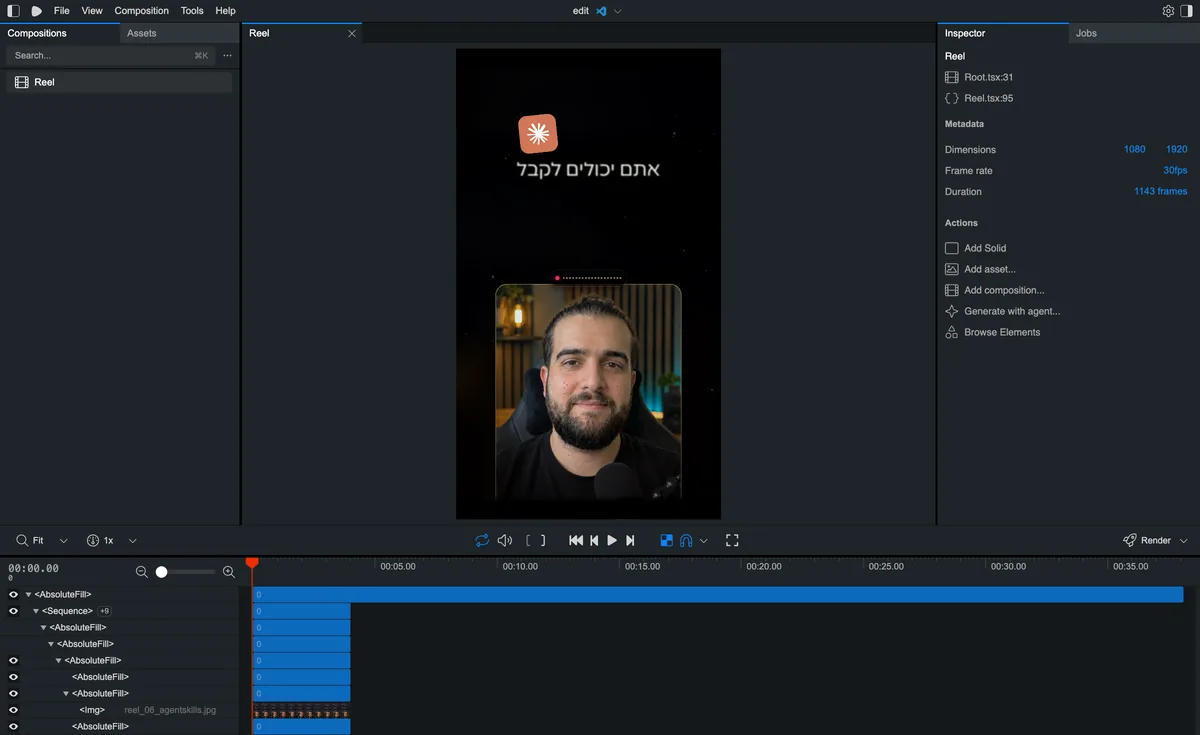Expand the +9 badge on Sequence
1200x735 pixels.
[x=105, y=611]
